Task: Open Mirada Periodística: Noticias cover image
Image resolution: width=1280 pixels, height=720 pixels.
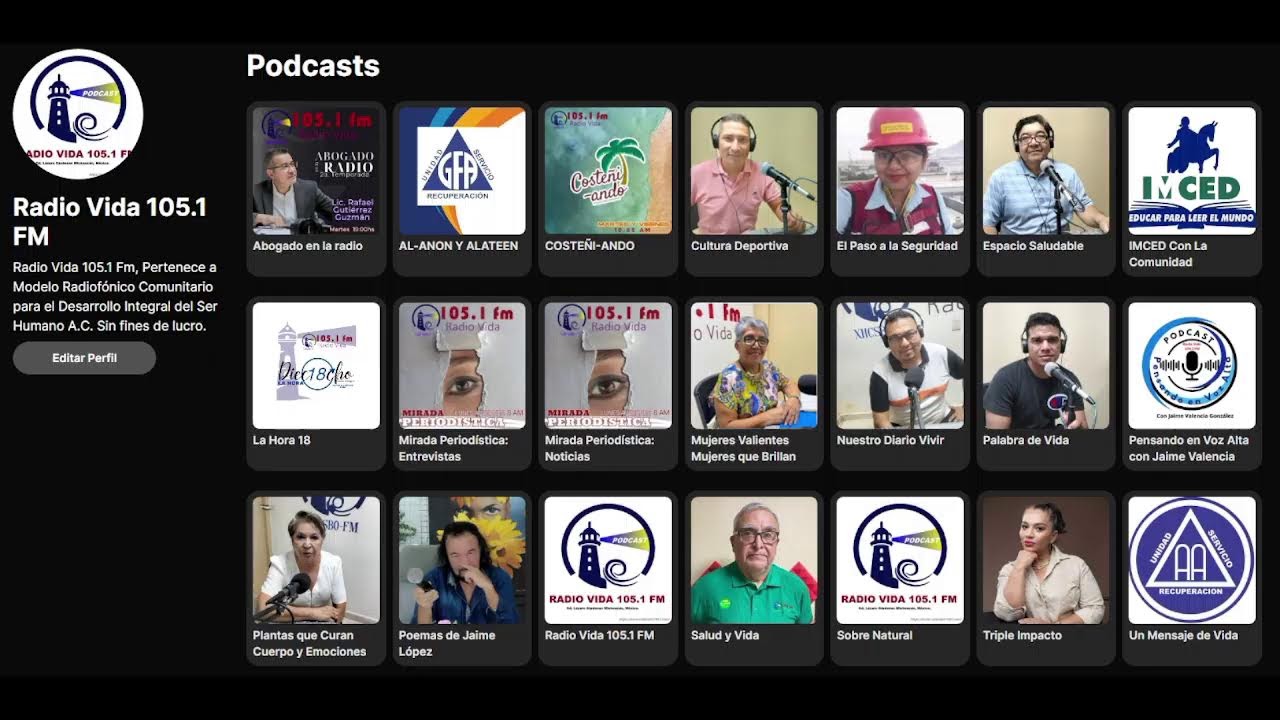Action: point(608,366)
